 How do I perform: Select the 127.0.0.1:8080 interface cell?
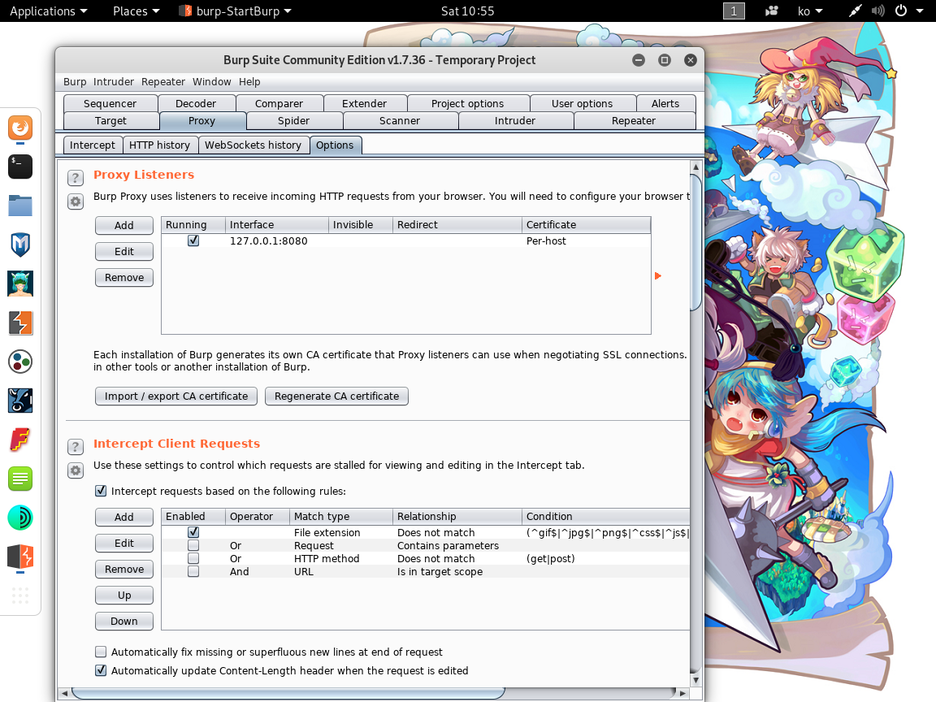coord(276,241)
